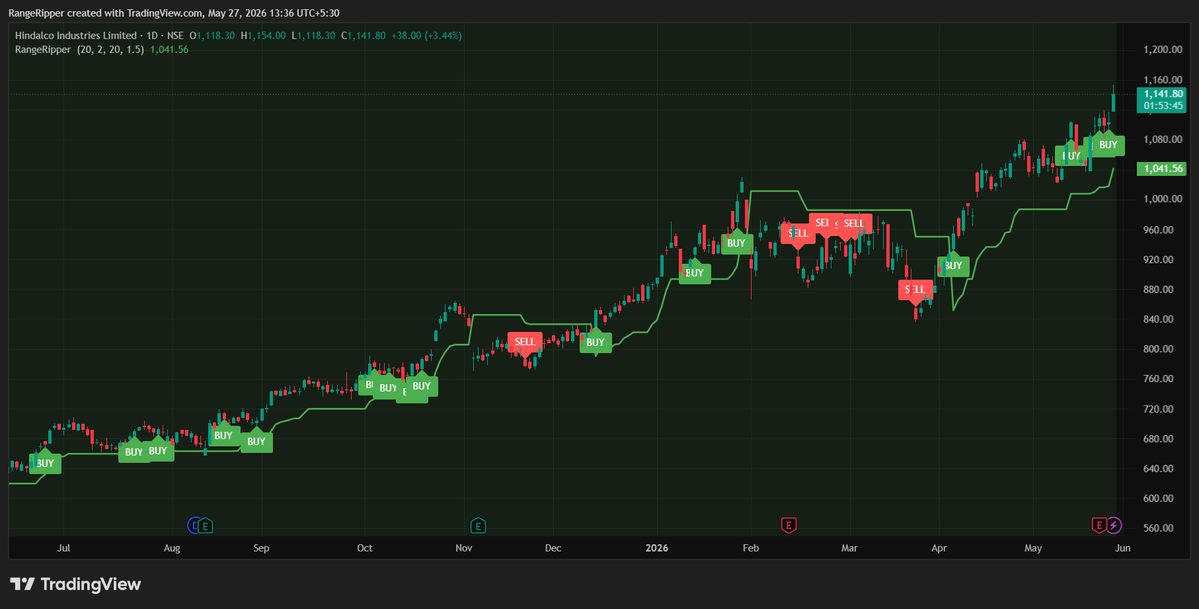Click the Sep label on the time axis

coord(262,548)
